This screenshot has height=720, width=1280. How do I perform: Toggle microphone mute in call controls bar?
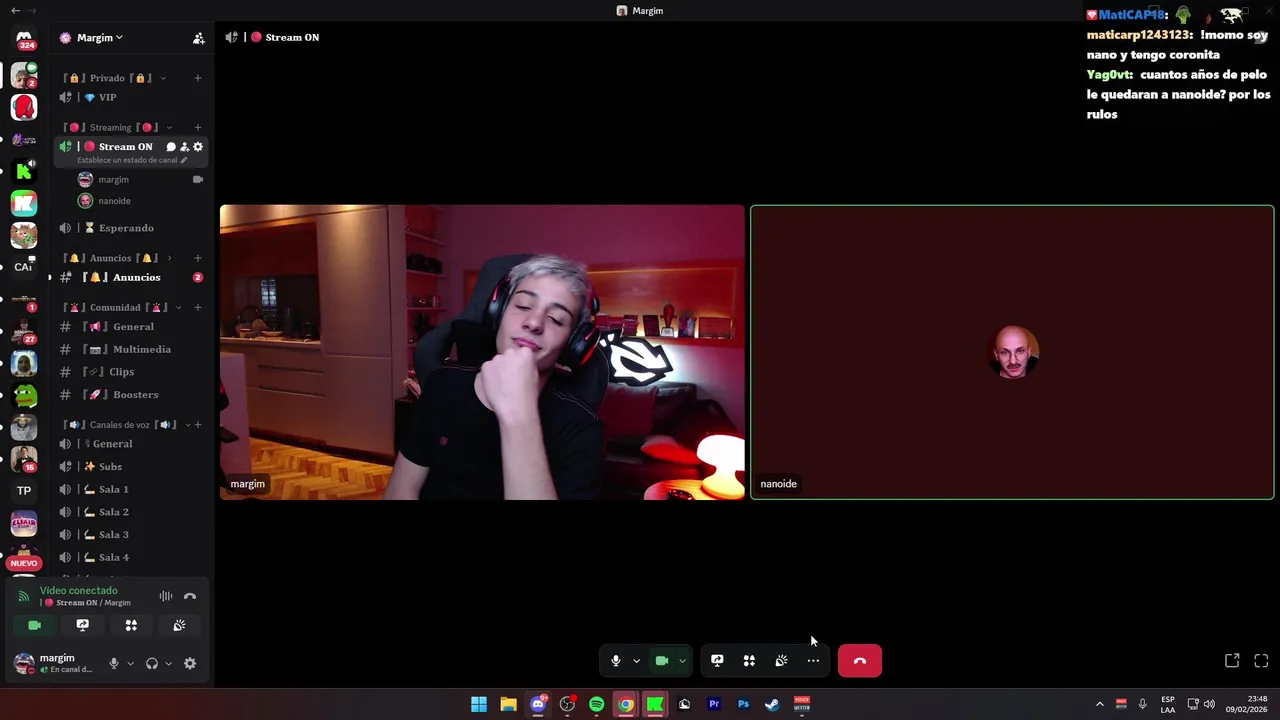point(616,661)
